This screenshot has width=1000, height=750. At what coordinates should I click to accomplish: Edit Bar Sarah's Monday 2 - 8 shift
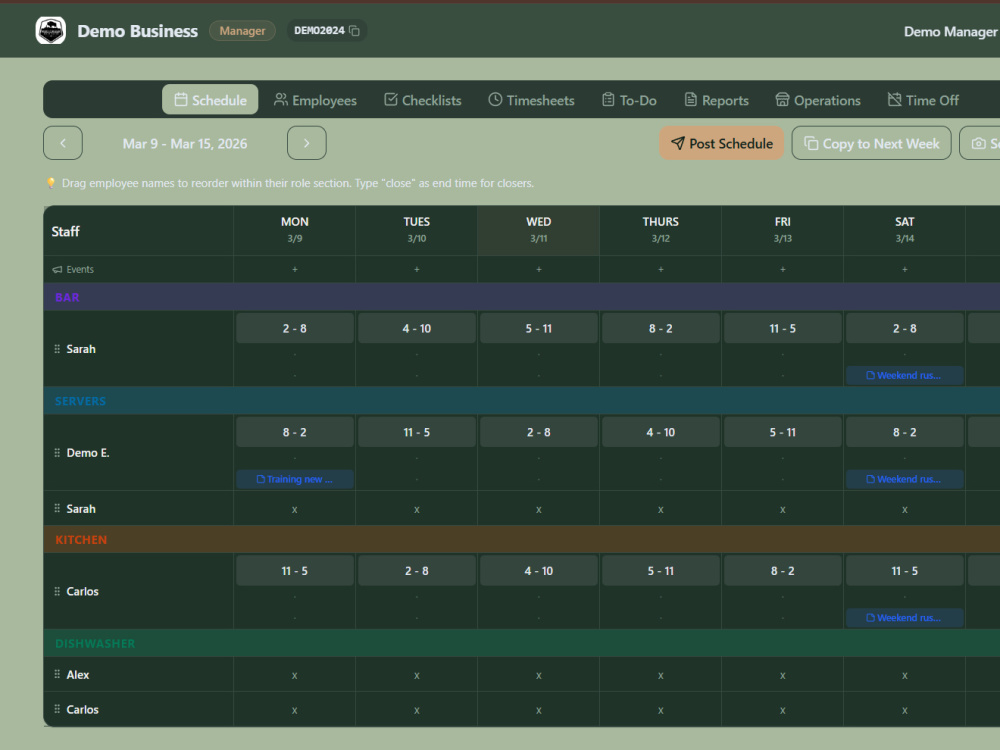[x=295, y=328]
